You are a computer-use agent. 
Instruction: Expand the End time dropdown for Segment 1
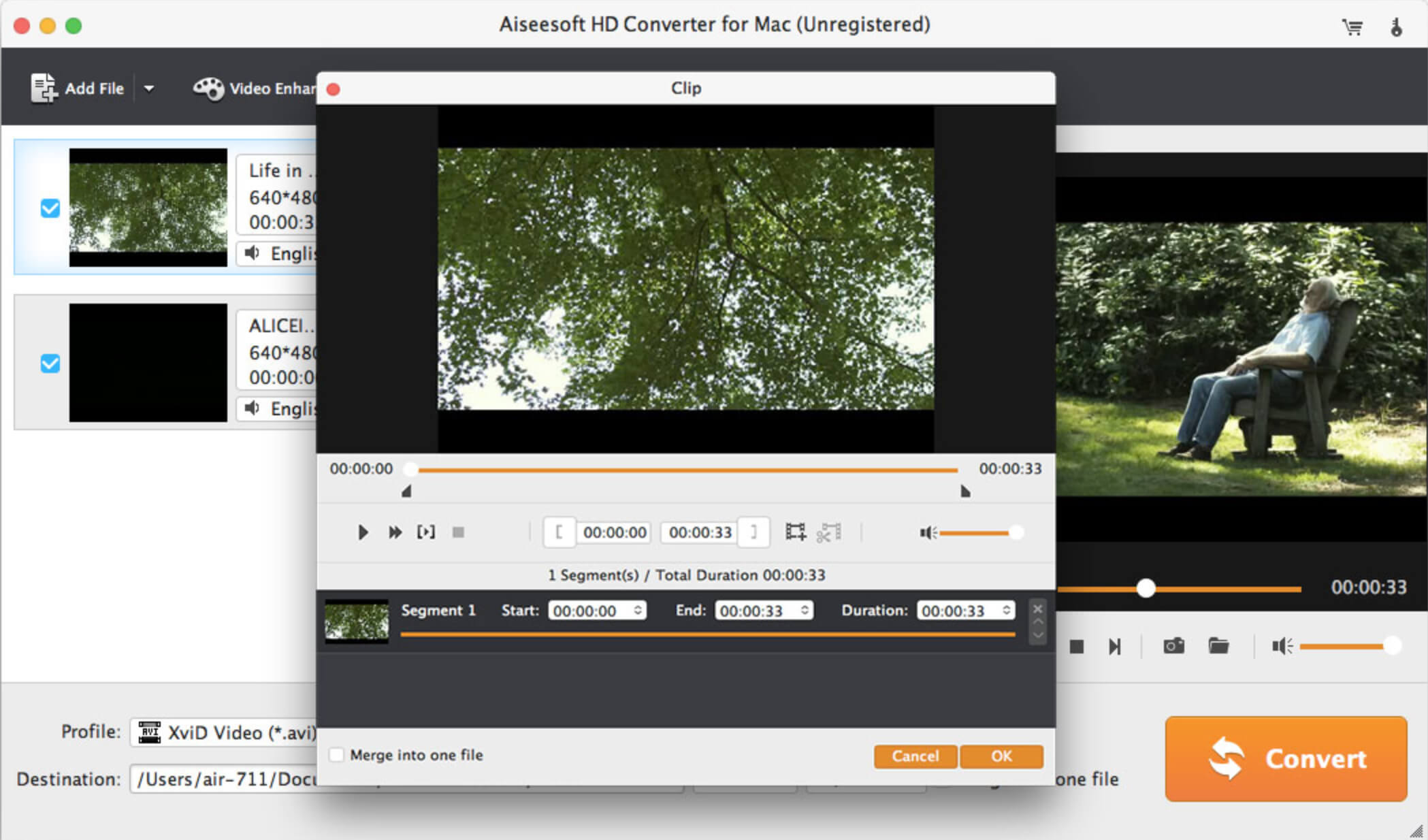[x=805, y=610]
